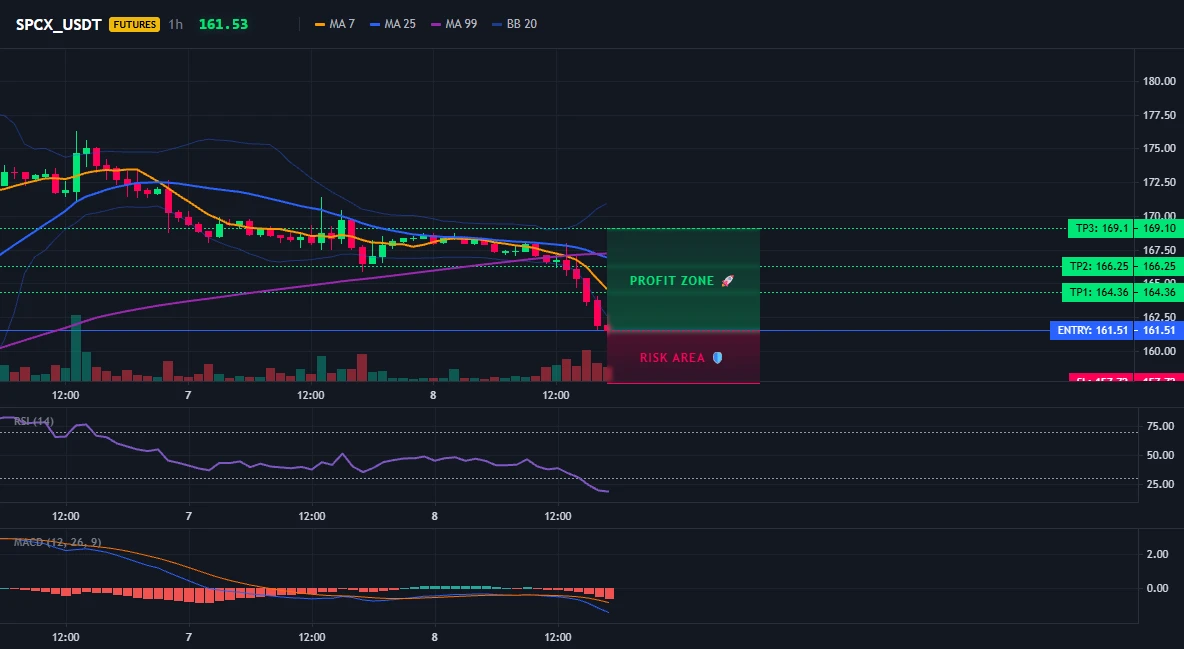Click the 25.00 level on the RSI axis
Screen dimensions: 1184x649
click(1161, 484)
